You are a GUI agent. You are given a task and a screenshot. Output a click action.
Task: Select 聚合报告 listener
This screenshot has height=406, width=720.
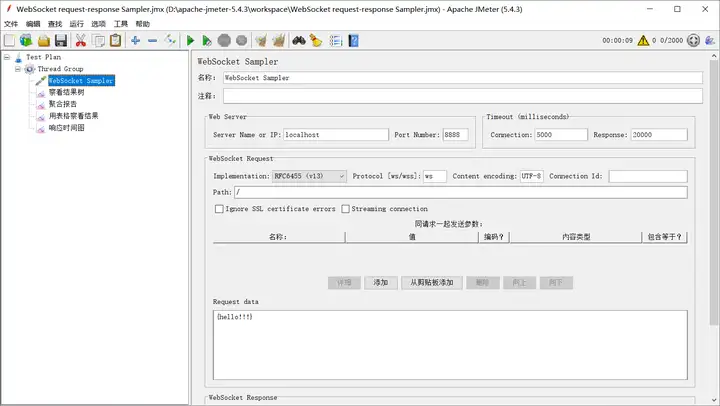tap(63, 104)
